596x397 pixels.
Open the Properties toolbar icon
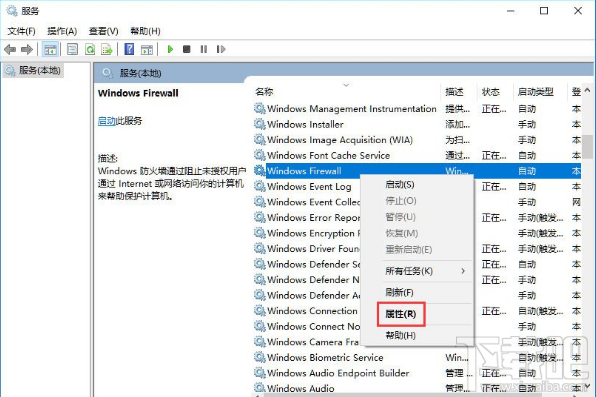pyautogui.click(x=72, y=49)
